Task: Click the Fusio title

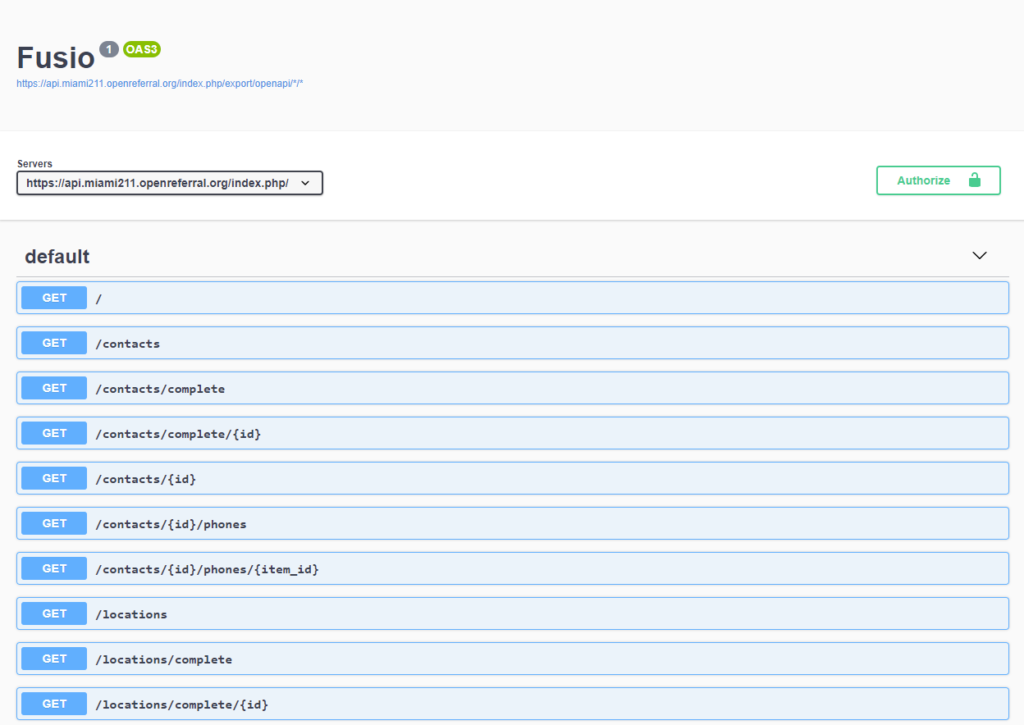Action: 56,57
